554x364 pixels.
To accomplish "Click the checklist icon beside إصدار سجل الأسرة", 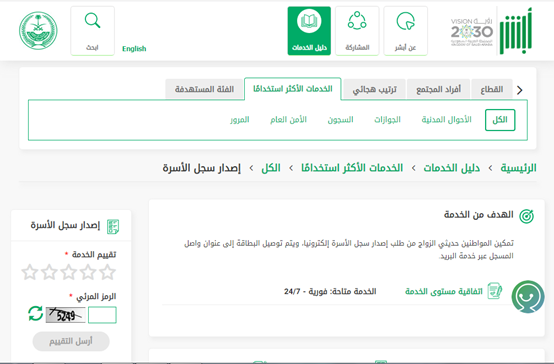I will 113,226.
